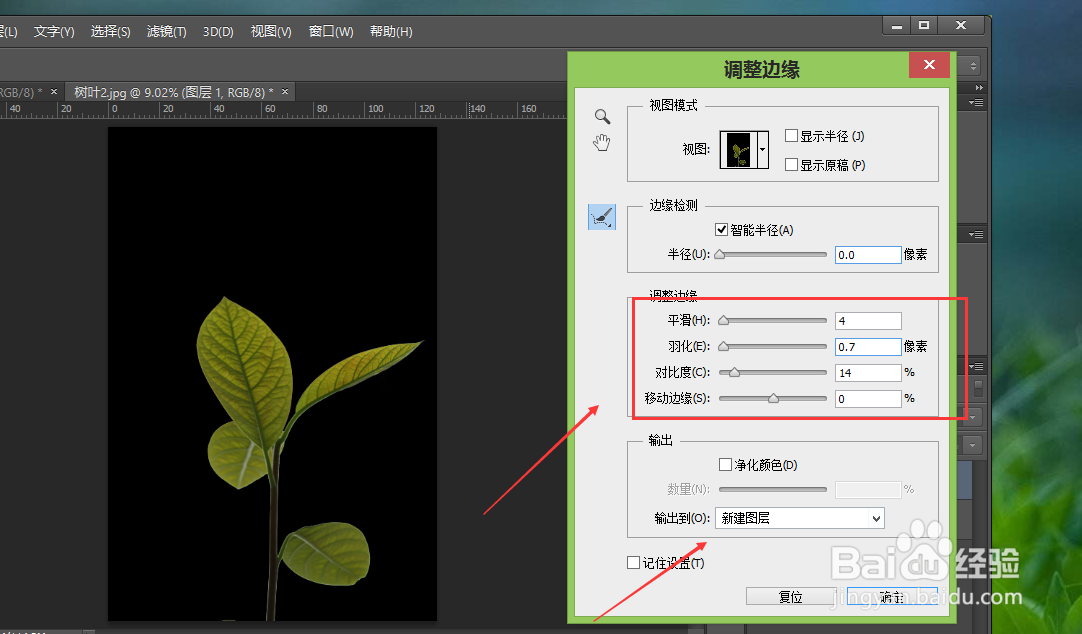Maximize the Photoshop window
The height and width of the screenshot is (634, 1082).
click(924, 26)
